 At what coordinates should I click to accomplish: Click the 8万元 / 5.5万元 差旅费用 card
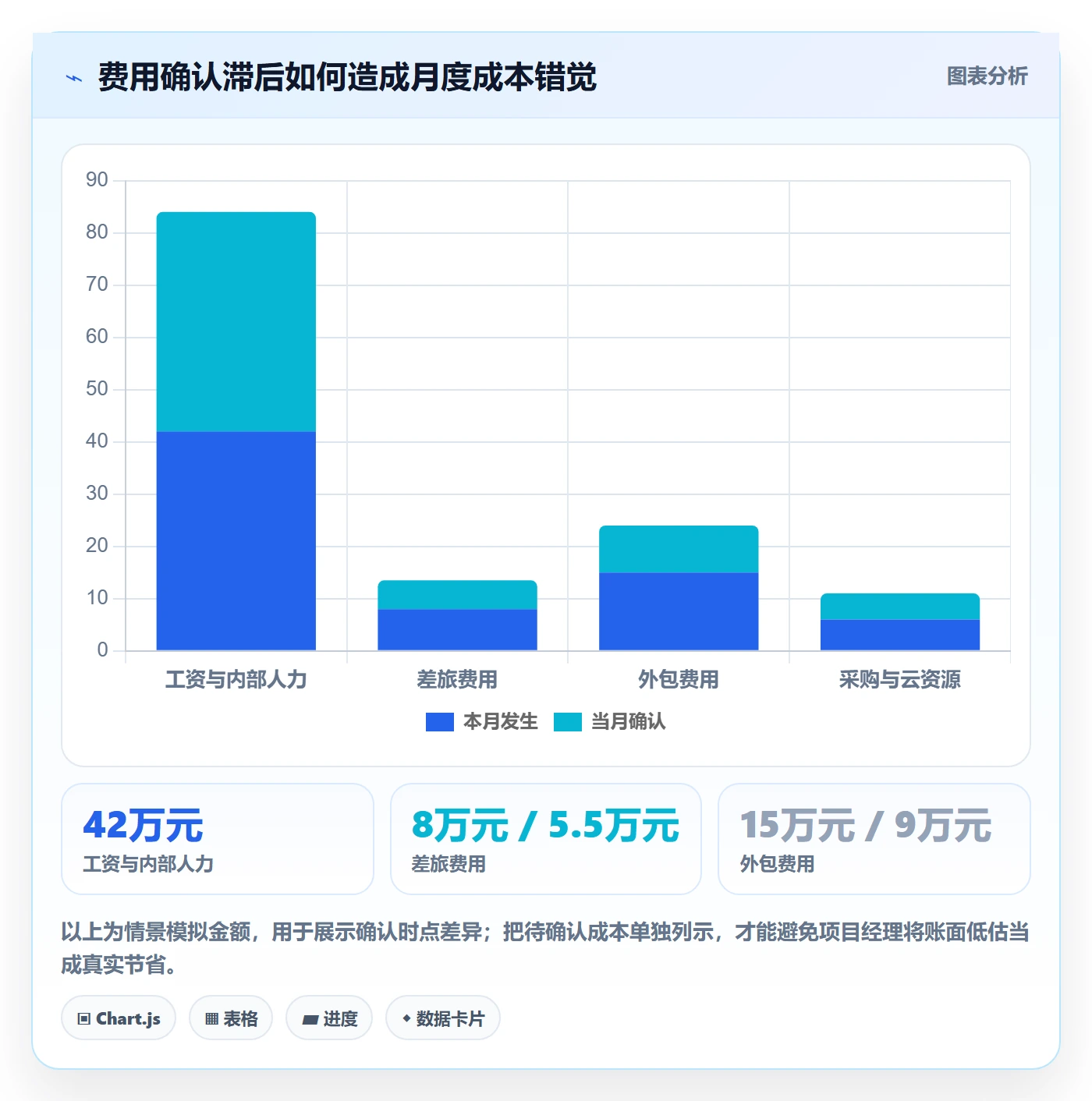(546, 839)
